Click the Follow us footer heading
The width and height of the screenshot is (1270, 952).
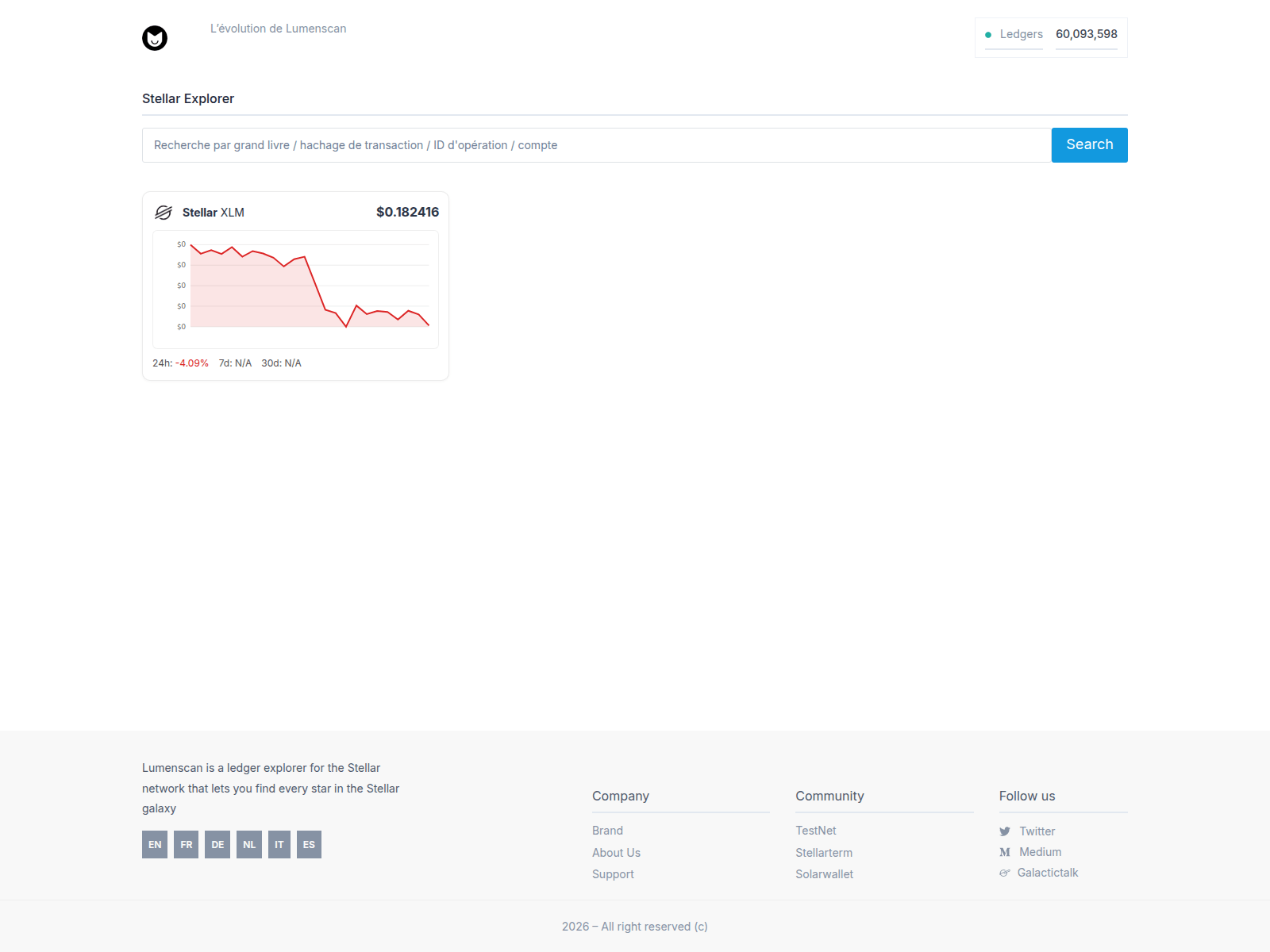[x=1027, y=796]
